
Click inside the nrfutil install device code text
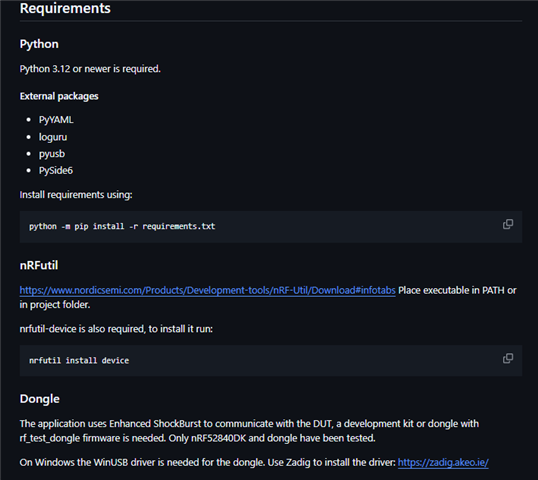tap(79, 361)
